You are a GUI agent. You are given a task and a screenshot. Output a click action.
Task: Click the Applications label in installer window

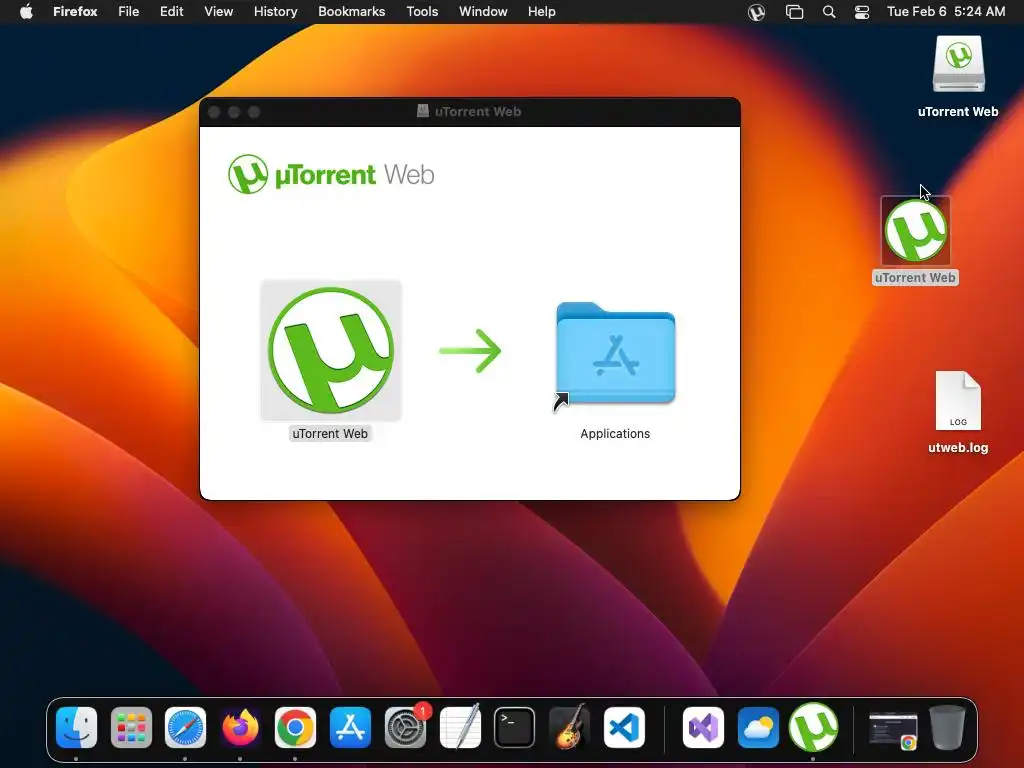615,434
